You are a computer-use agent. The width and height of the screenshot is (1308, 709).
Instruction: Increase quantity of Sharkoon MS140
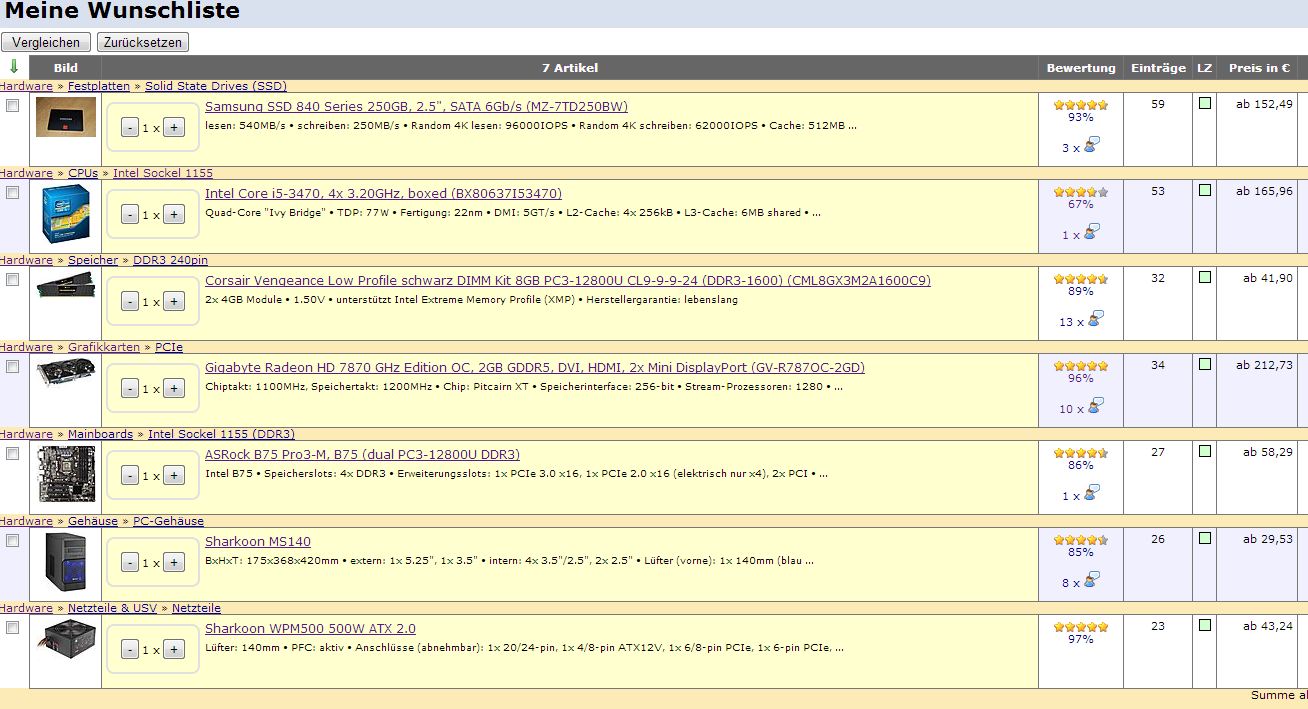[x=174, y=563]
